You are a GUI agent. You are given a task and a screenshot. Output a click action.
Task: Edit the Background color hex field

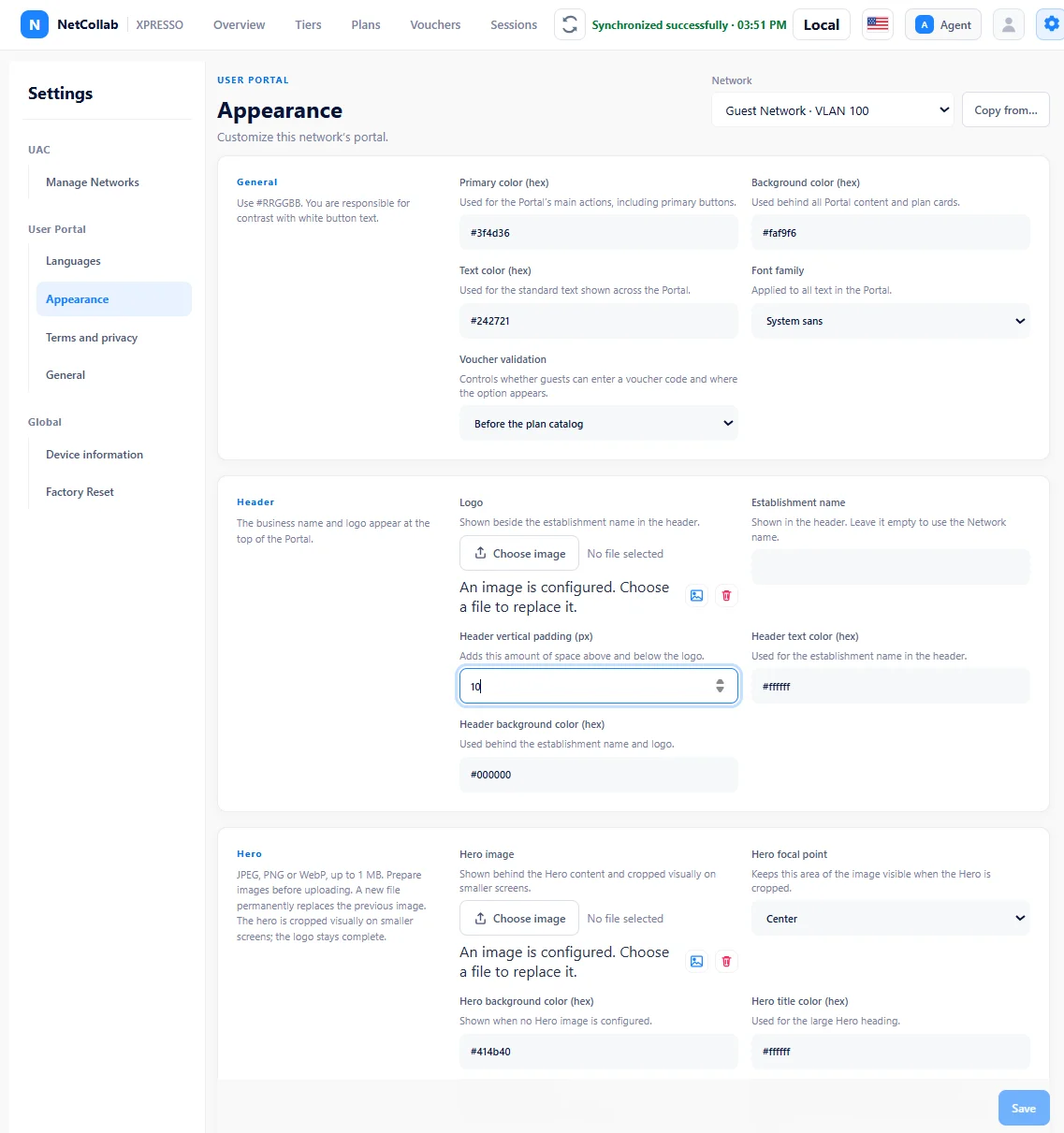pos(891,233)
